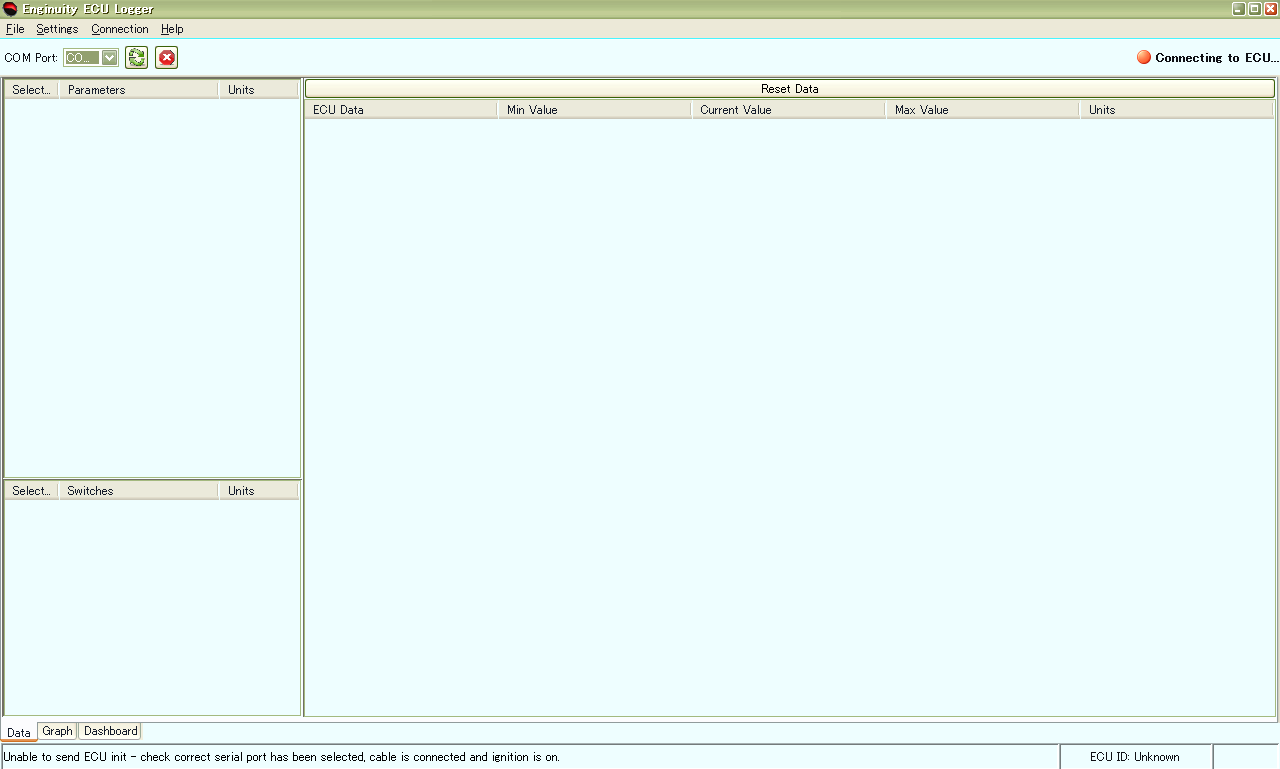Click the orange connection status indicator
This screenshot has height=769, width=1280.
point(1144,57)
